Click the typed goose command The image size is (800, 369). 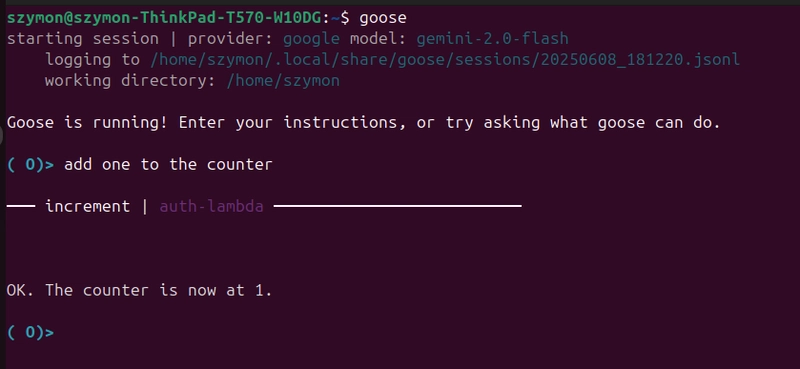[x=383, y=18]
